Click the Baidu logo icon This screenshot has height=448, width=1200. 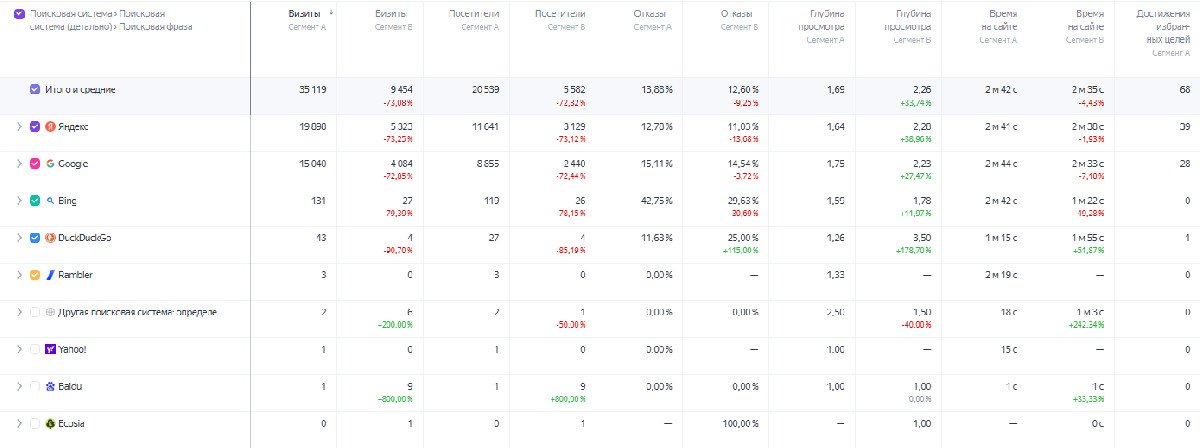coord(50,386)
